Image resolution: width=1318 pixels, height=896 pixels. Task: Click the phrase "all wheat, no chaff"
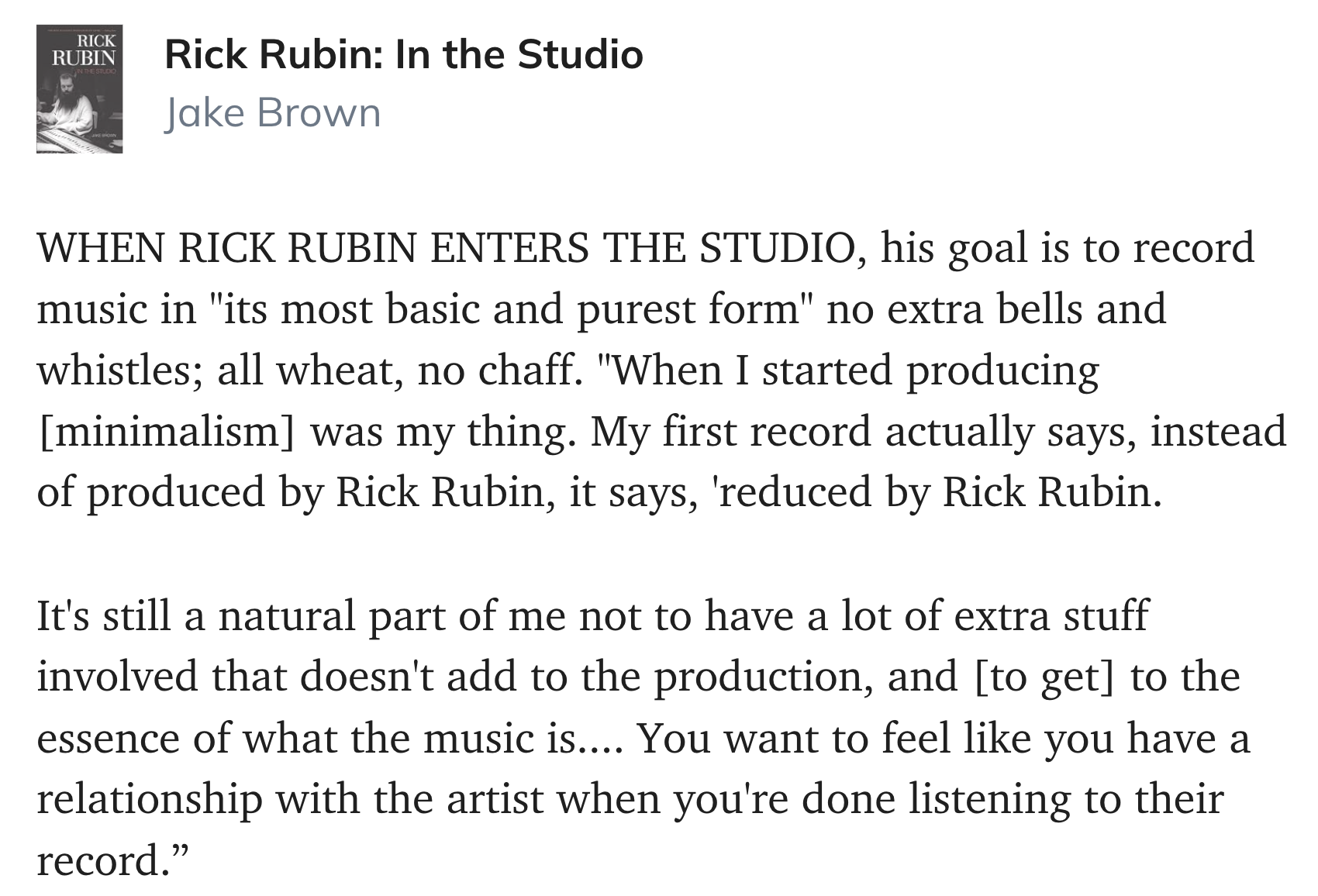coord(397,370)
